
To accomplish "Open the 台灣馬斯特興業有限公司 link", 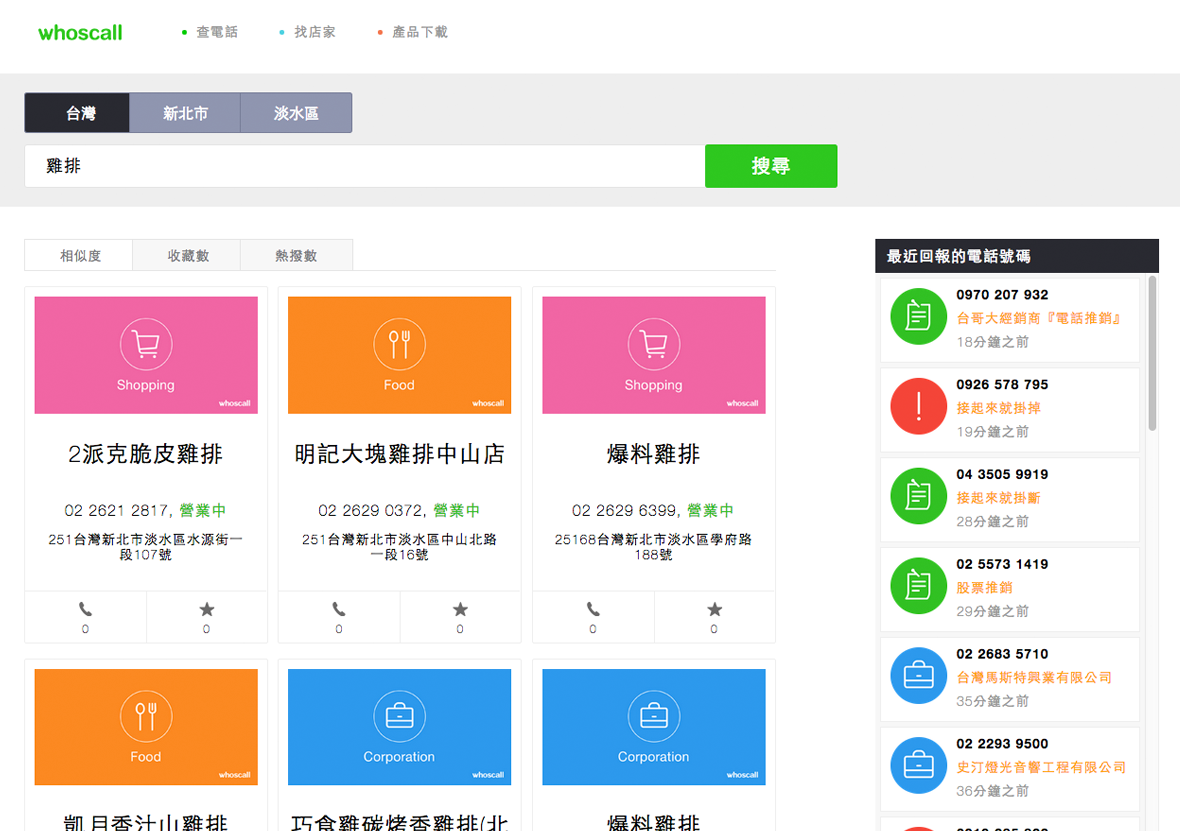I will (x=1034, y=677).
